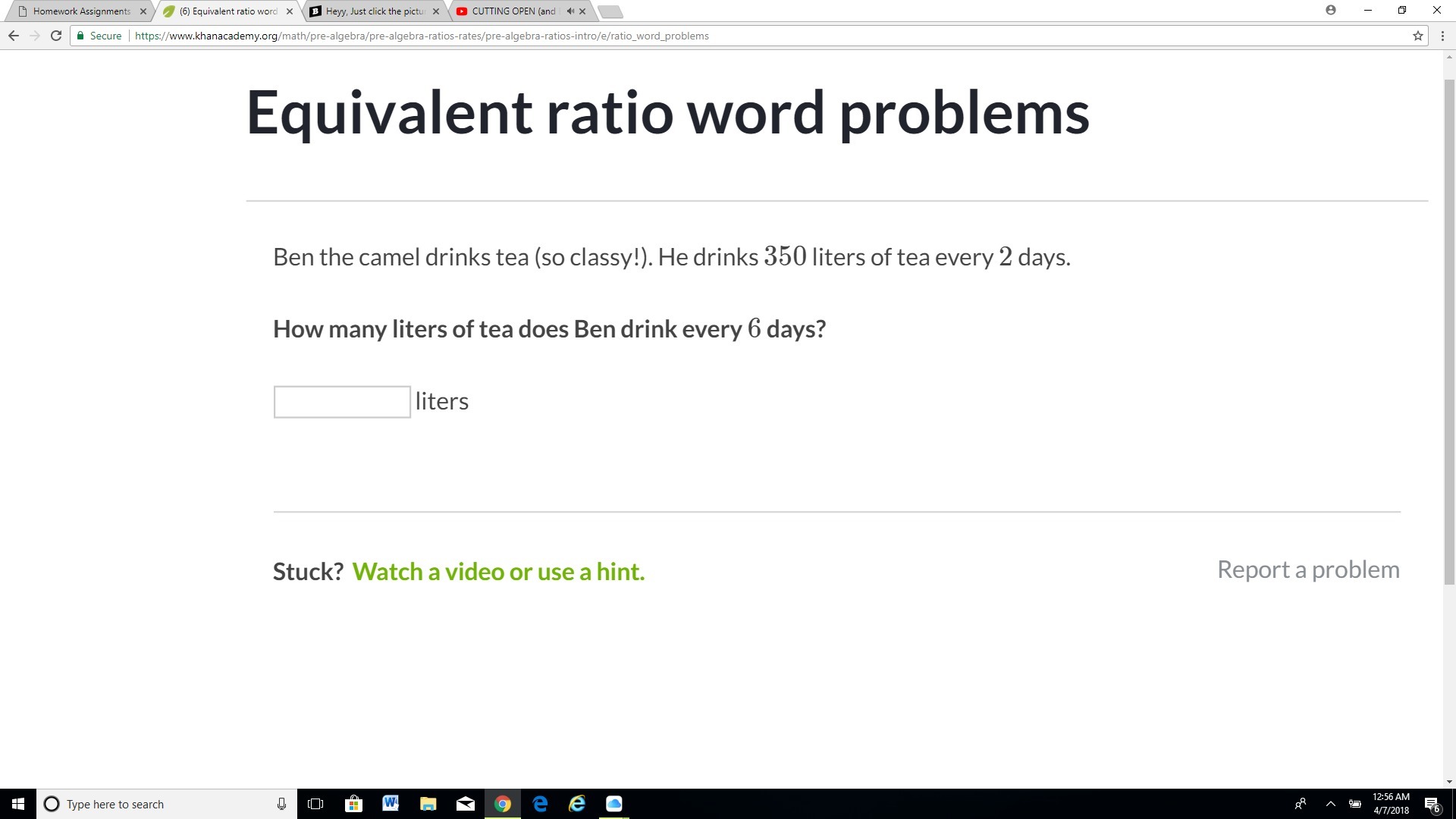
Task: Close the Heyy, Just click tab
Action: point(436,11)
